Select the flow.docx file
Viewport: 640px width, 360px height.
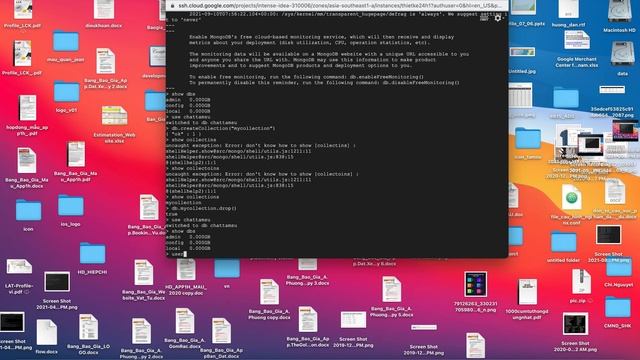pyautogui.click(x=46, y=332)
